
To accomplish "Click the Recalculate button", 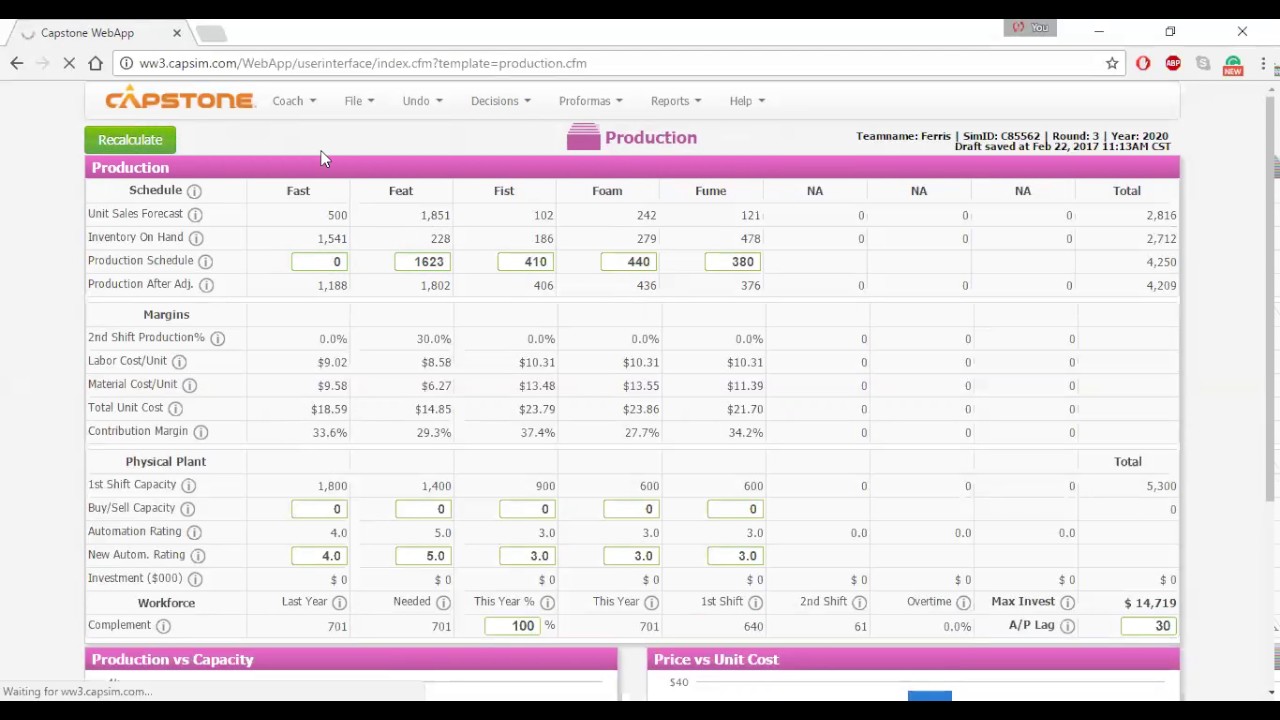I will tap(130, 140).
